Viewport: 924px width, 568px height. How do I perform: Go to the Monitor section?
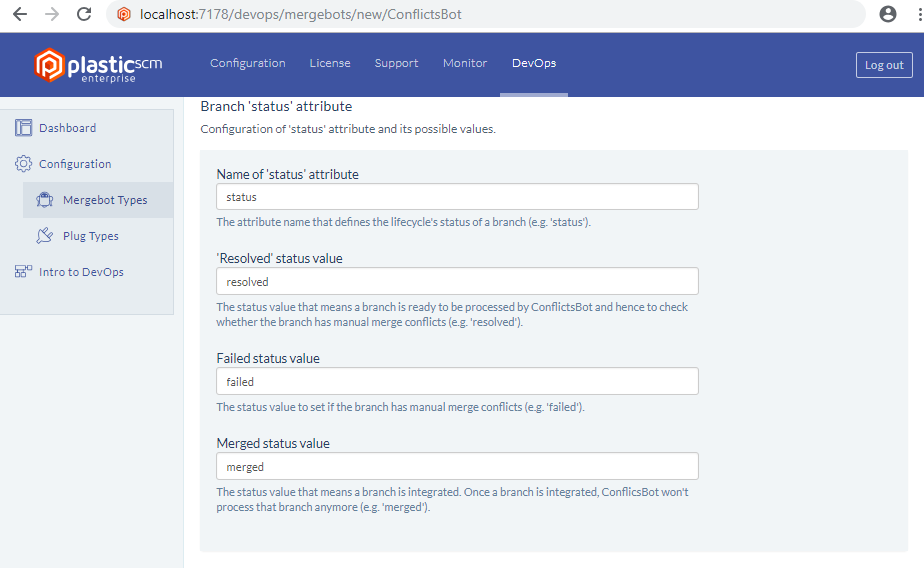coord(465,63)
